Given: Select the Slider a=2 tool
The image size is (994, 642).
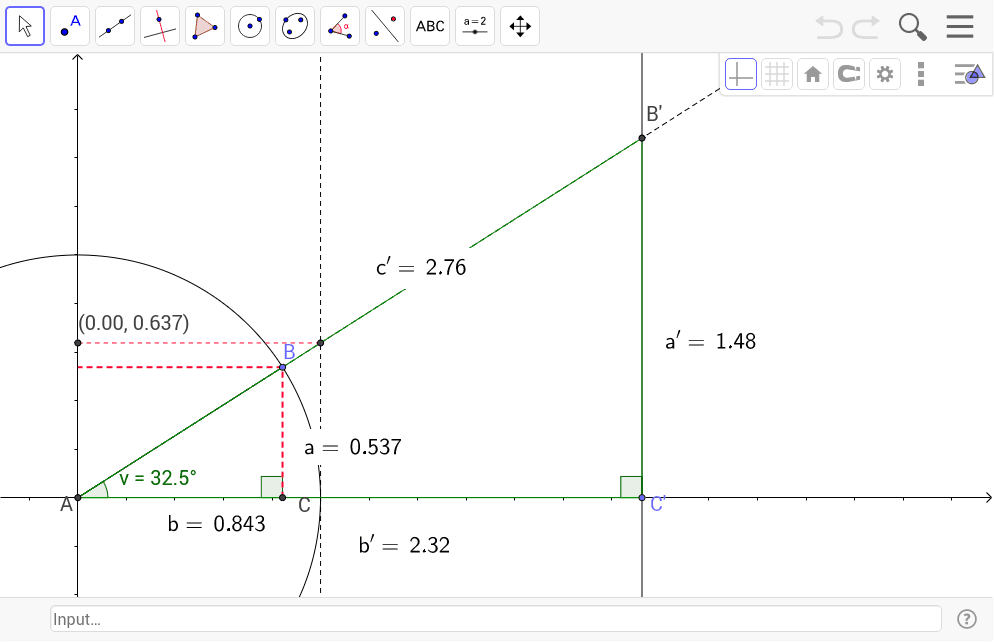Looking at the screenshot, I should [475, 26].
